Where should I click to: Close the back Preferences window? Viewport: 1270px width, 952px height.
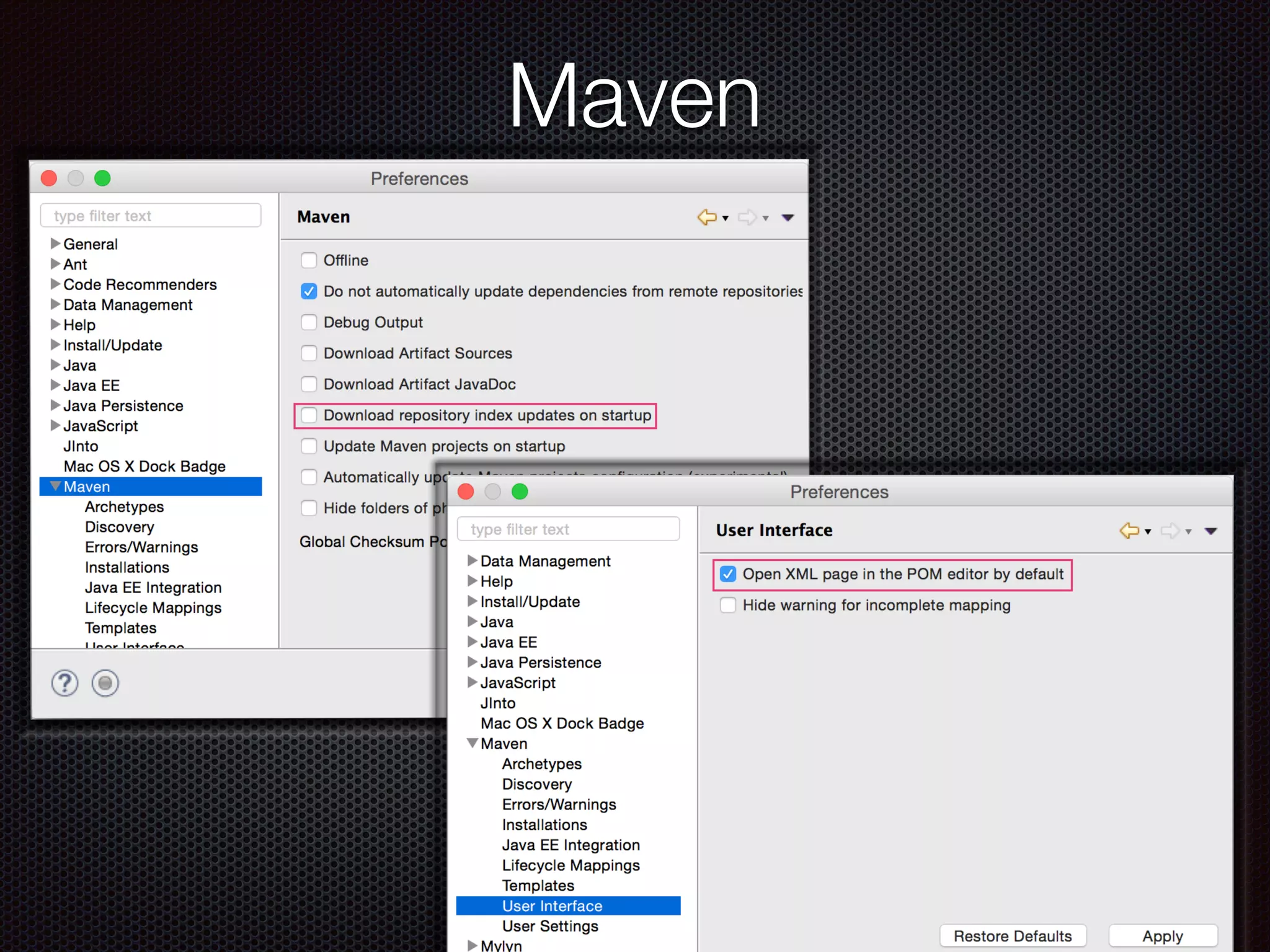[49, 178]
